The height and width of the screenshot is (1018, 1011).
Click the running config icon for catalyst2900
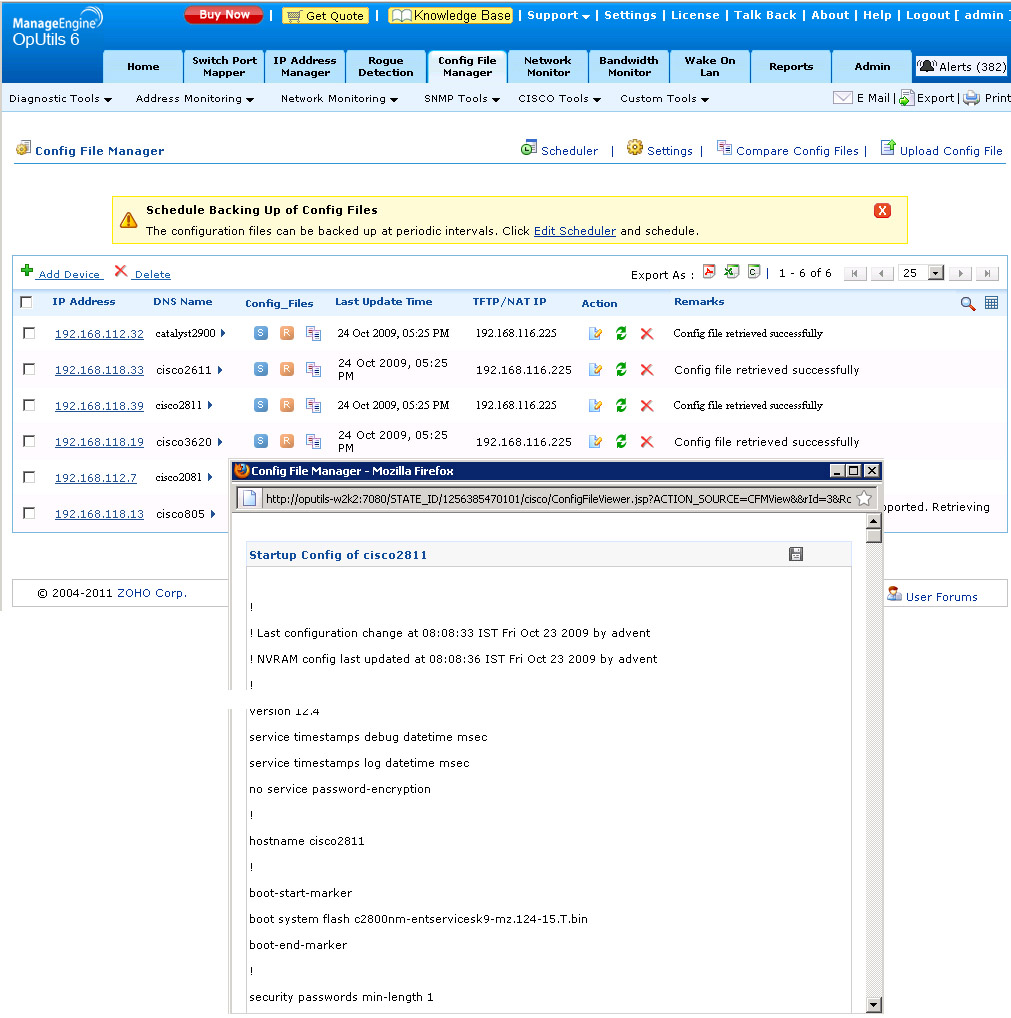click(286, 333)
